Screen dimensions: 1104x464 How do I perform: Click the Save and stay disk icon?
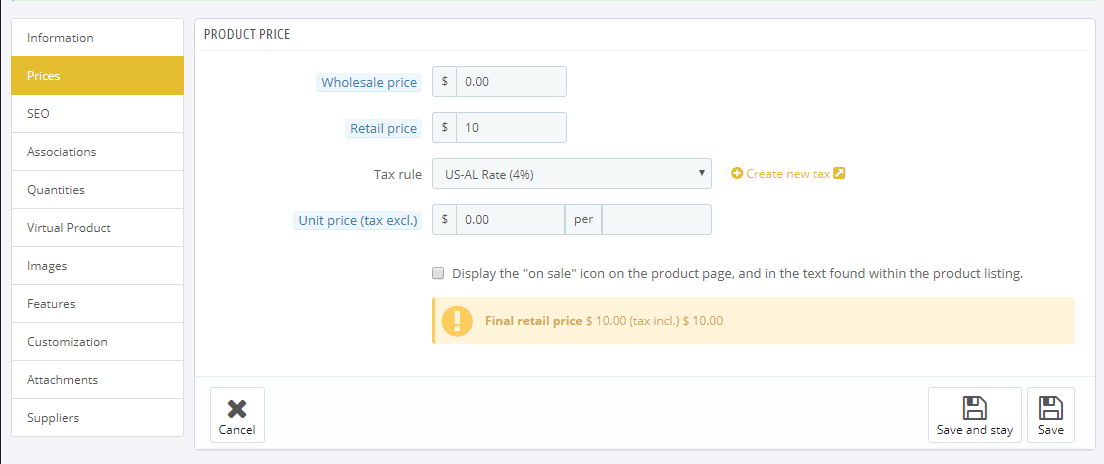pos(974,408)
